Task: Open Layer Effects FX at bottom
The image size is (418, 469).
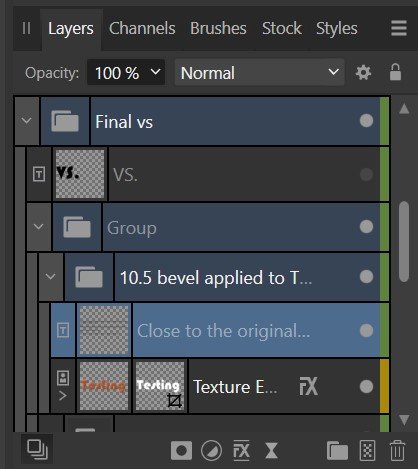Action: tap(241, 451)
